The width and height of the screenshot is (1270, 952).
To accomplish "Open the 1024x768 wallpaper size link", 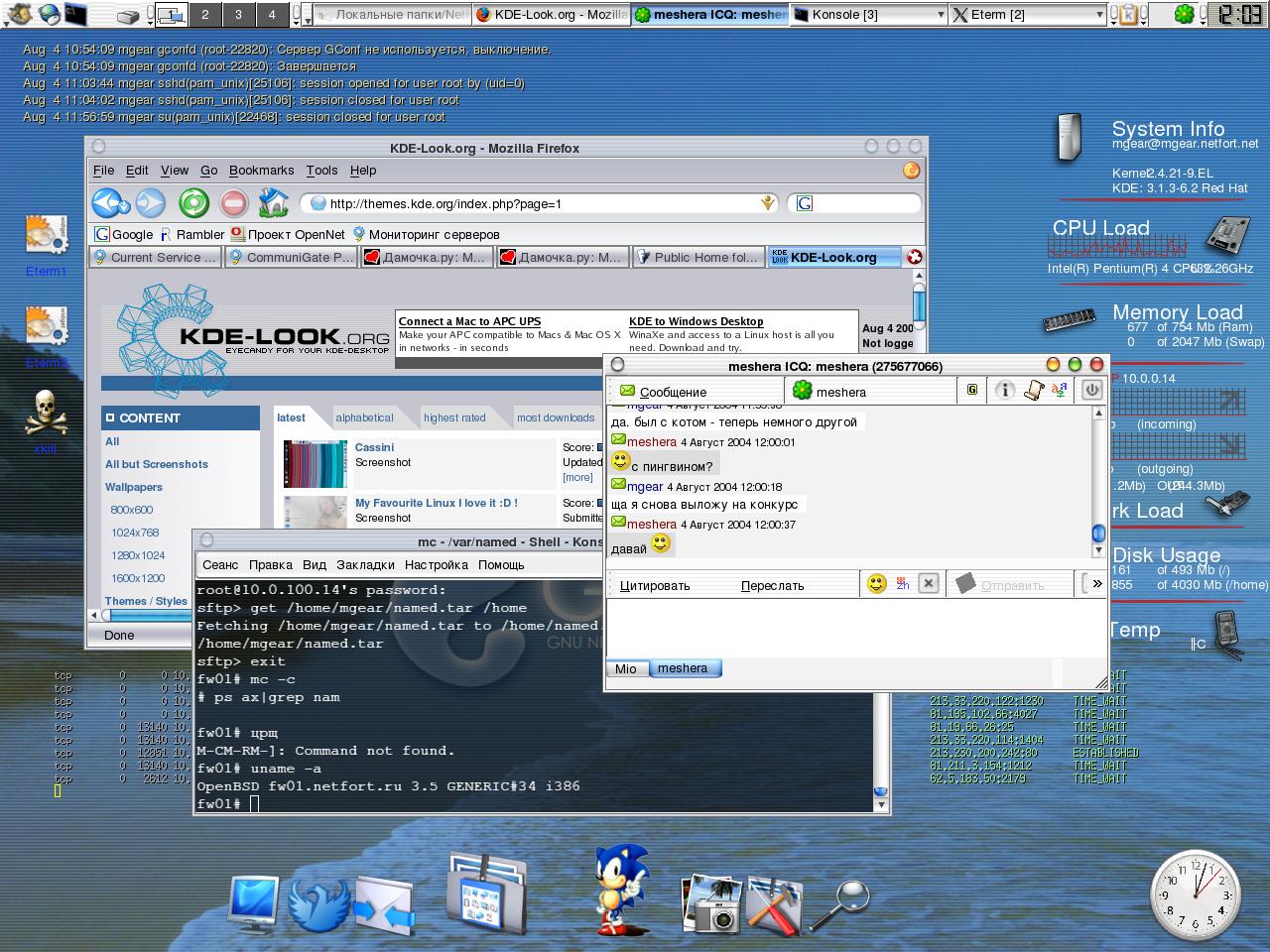I will pyautogui.click(x=135, y=533).
